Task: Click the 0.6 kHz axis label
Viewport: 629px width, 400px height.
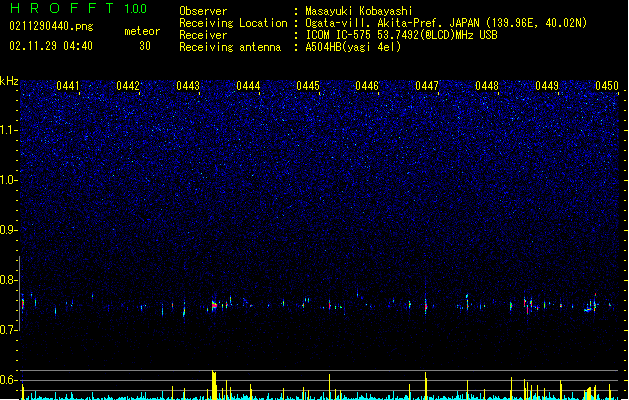Action: pos(9,380)
